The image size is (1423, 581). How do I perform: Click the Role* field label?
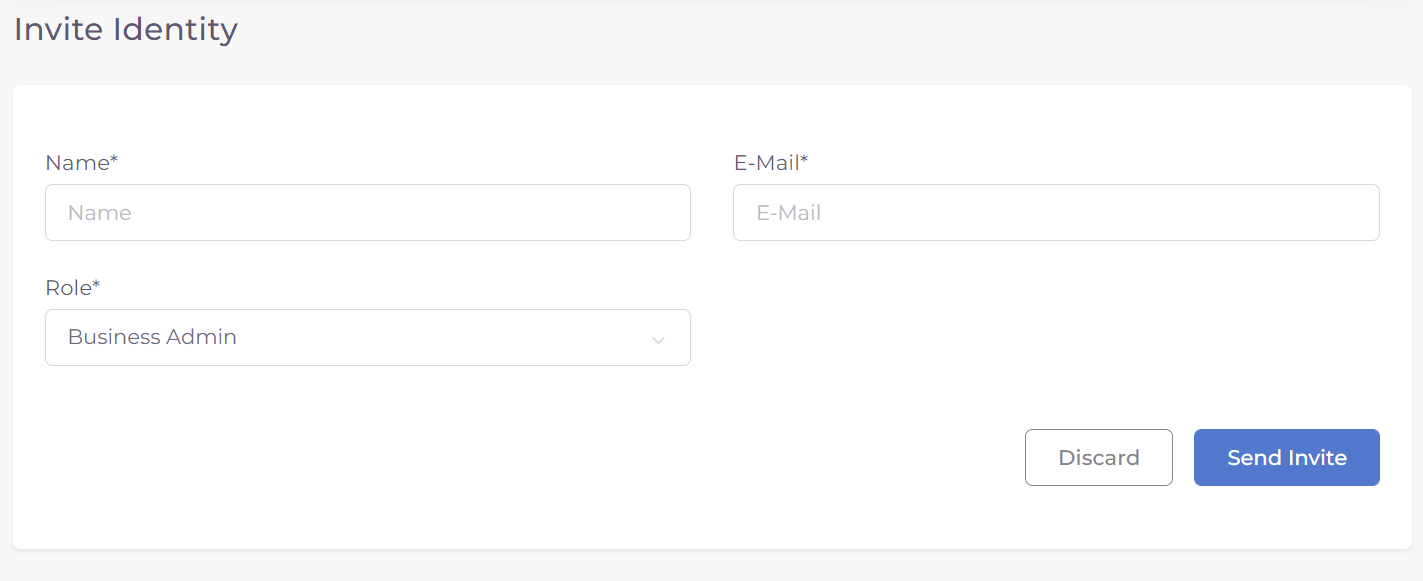click(x=73, y=288)
